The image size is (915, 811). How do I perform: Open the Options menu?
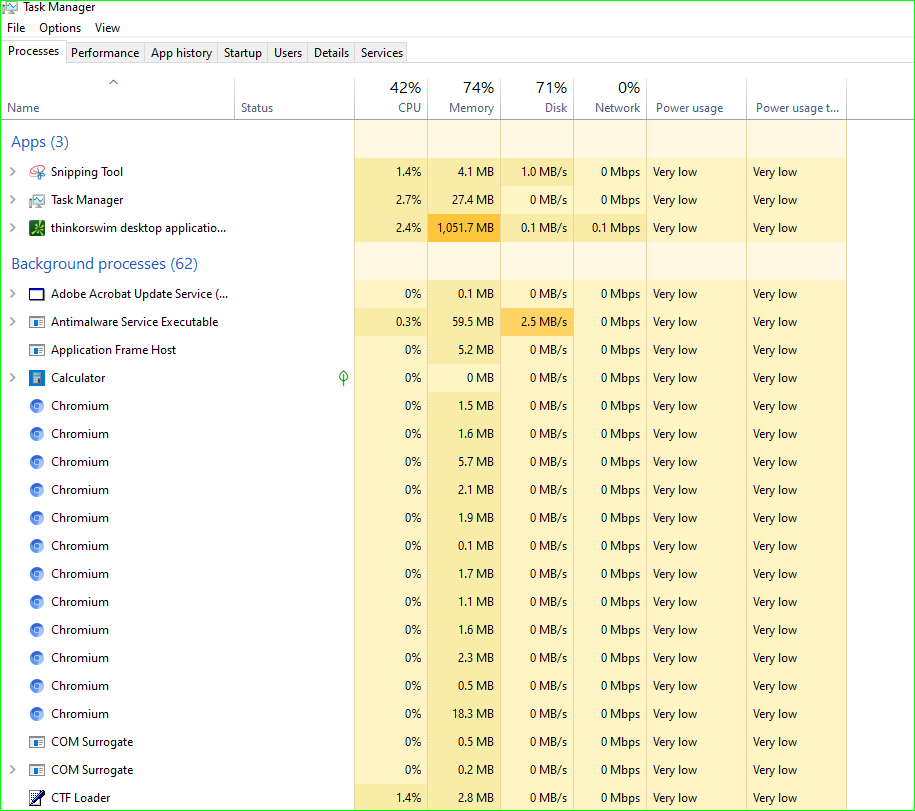tap(60, 28)
